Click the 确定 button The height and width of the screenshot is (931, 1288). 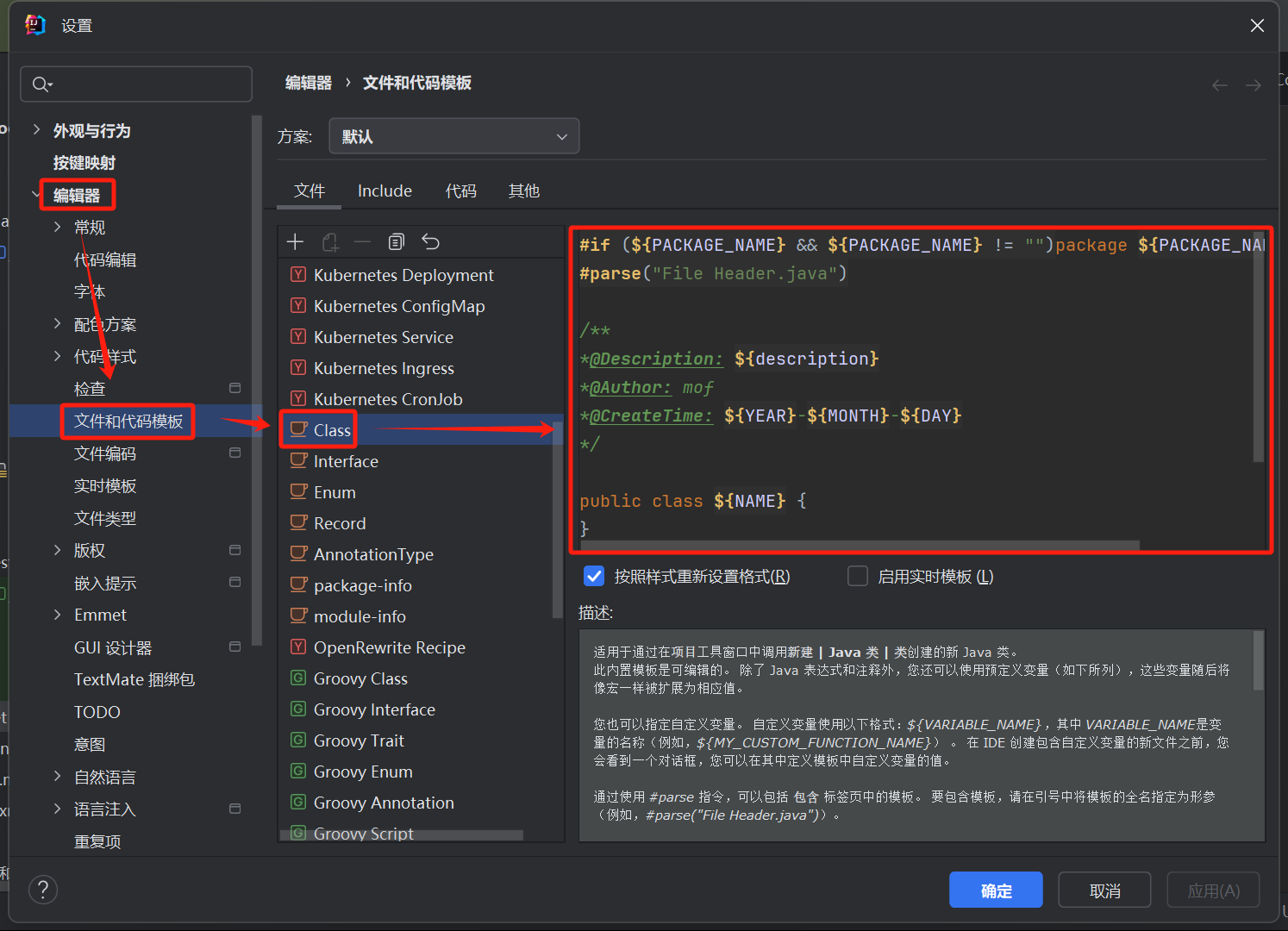[996, 890]
